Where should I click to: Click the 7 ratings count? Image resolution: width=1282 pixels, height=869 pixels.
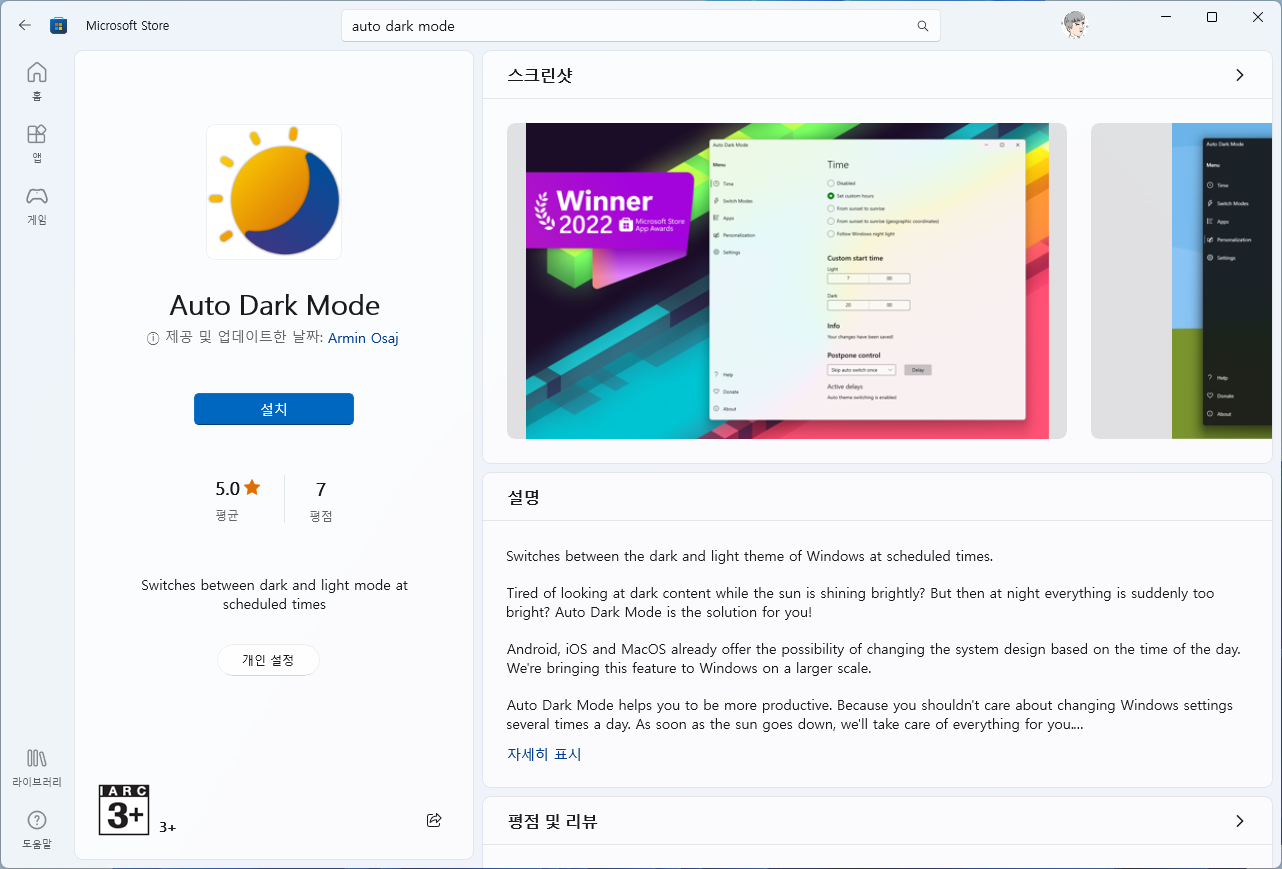pos(321,489)
